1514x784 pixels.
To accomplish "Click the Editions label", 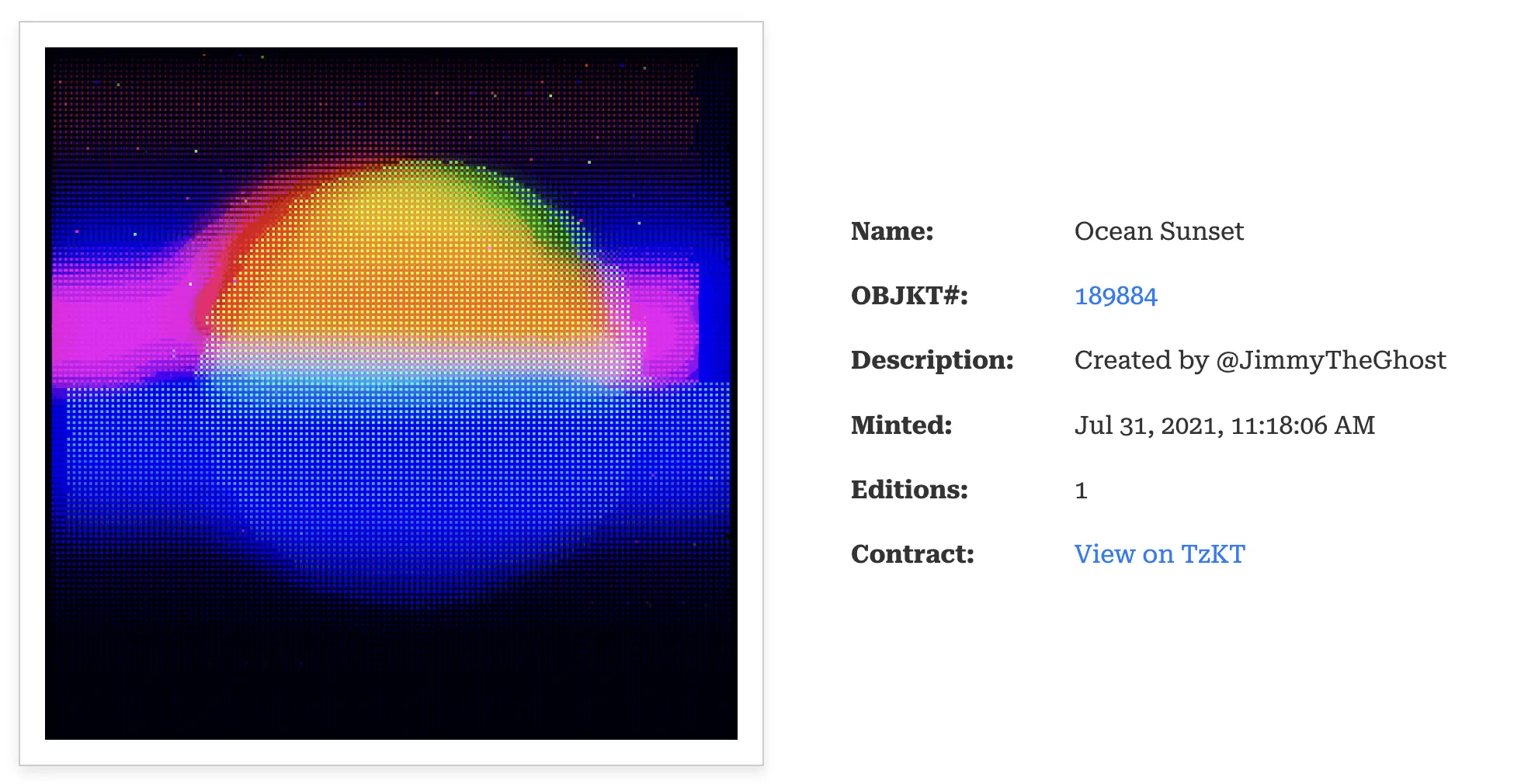I will coord(908,489).
